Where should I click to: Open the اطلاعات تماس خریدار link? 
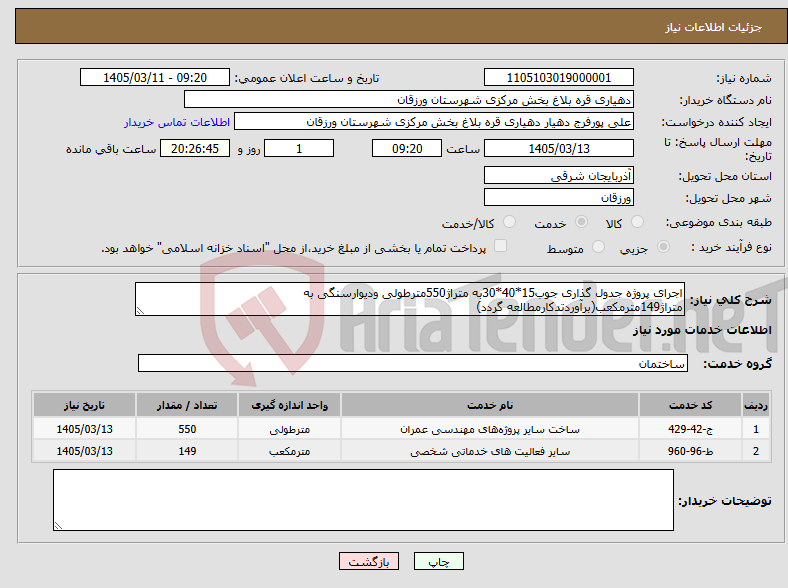coord(177,122)
